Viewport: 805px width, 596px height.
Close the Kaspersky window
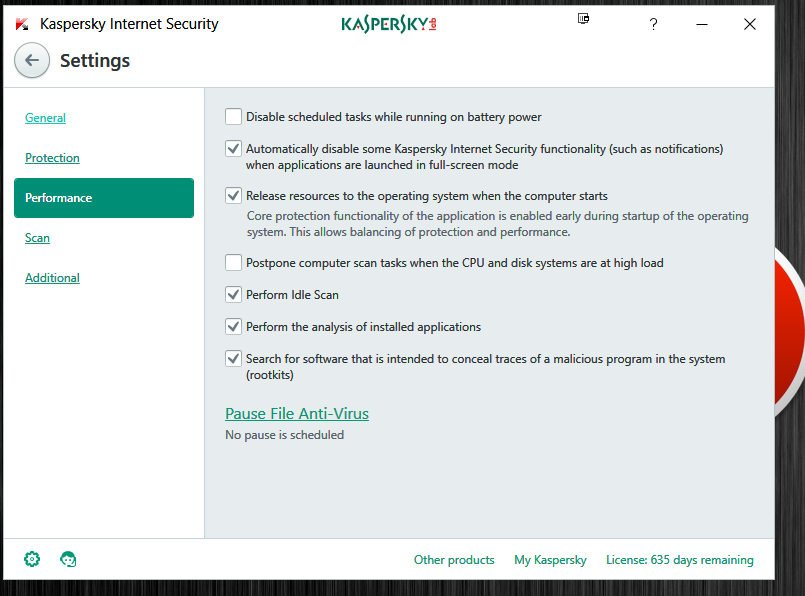tap(749, 24)
